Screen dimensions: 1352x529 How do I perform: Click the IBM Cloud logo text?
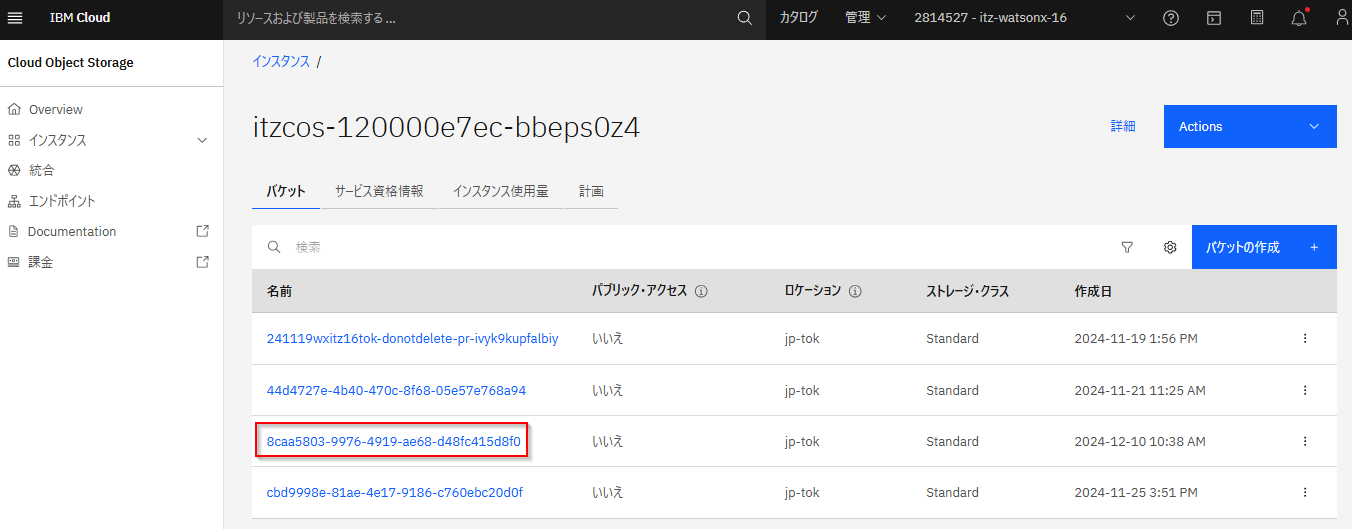click(x=80, y=18)
